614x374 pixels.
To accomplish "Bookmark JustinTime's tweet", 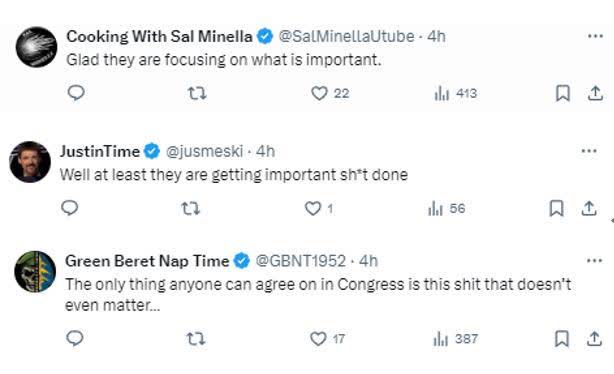I will tap(556, 208).
